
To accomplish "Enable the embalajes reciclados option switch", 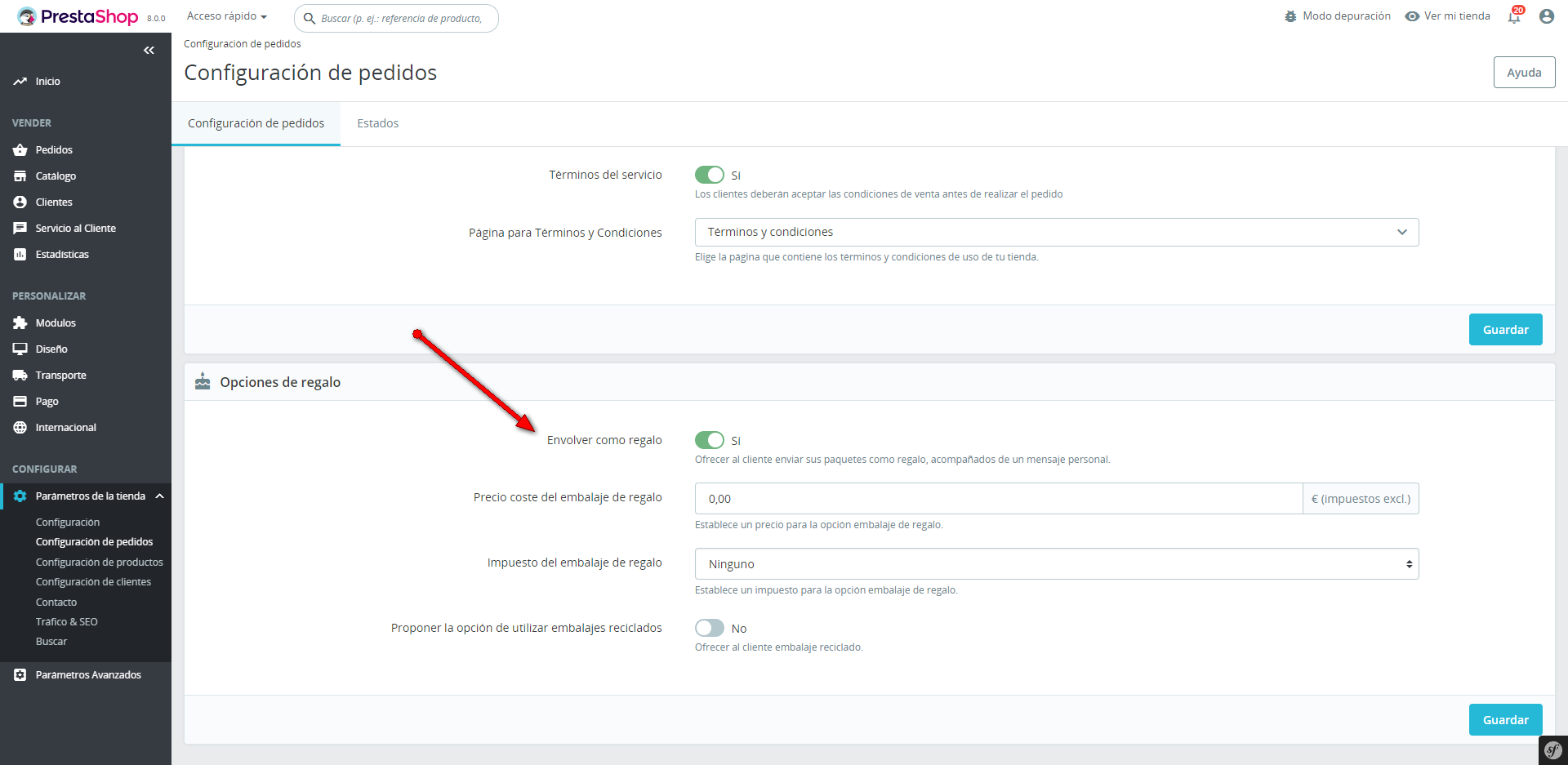I will (x=709, y=628).
